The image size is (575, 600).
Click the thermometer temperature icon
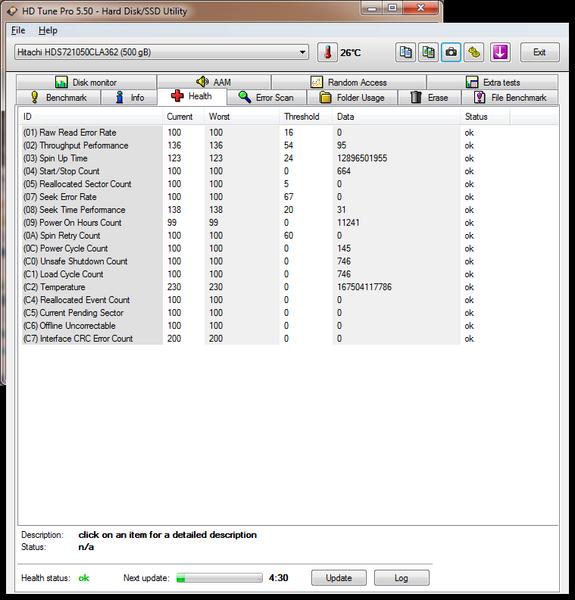(x=327, y=52)
